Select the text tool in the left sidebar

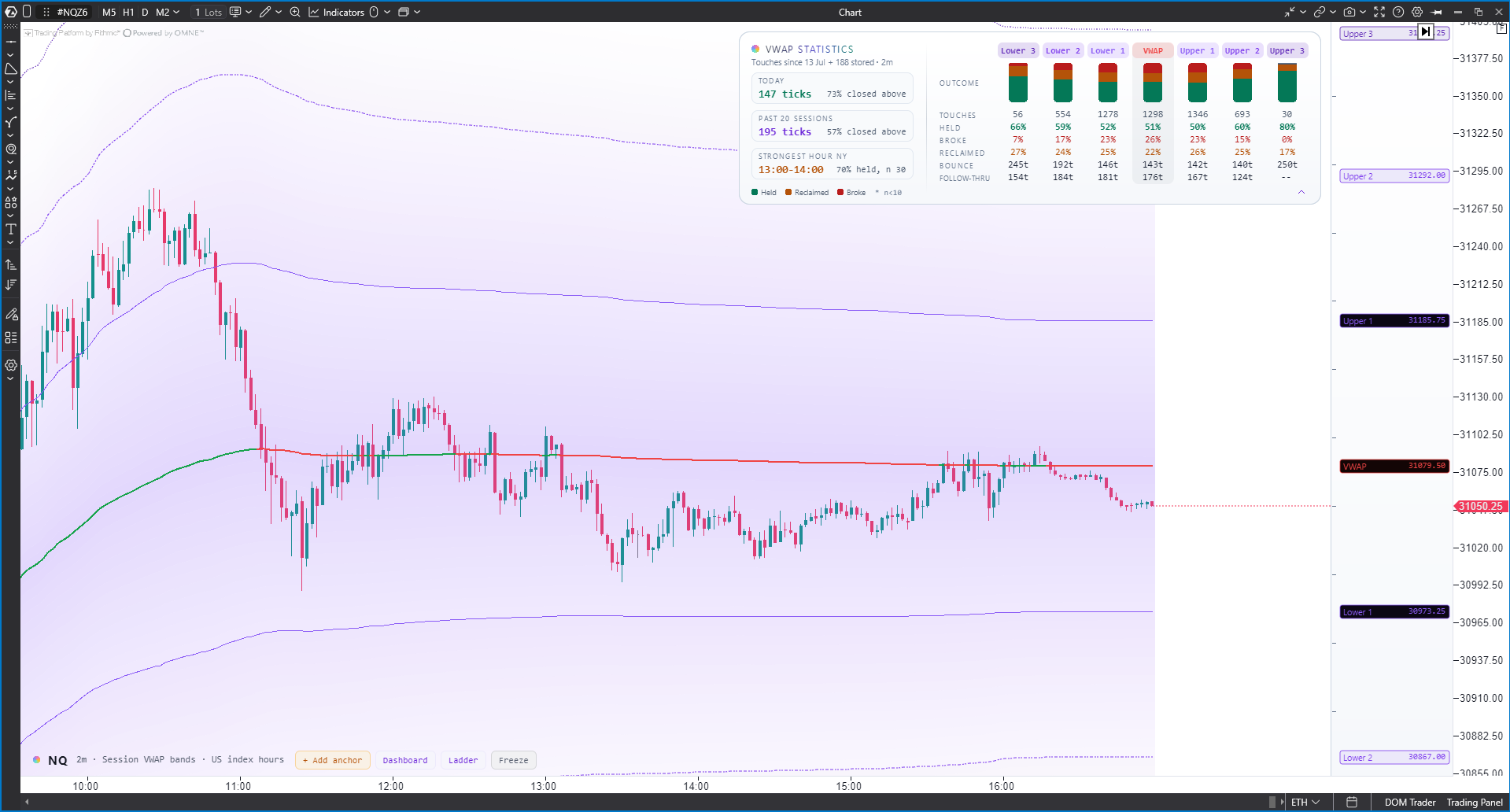click(x=11, y=230)
